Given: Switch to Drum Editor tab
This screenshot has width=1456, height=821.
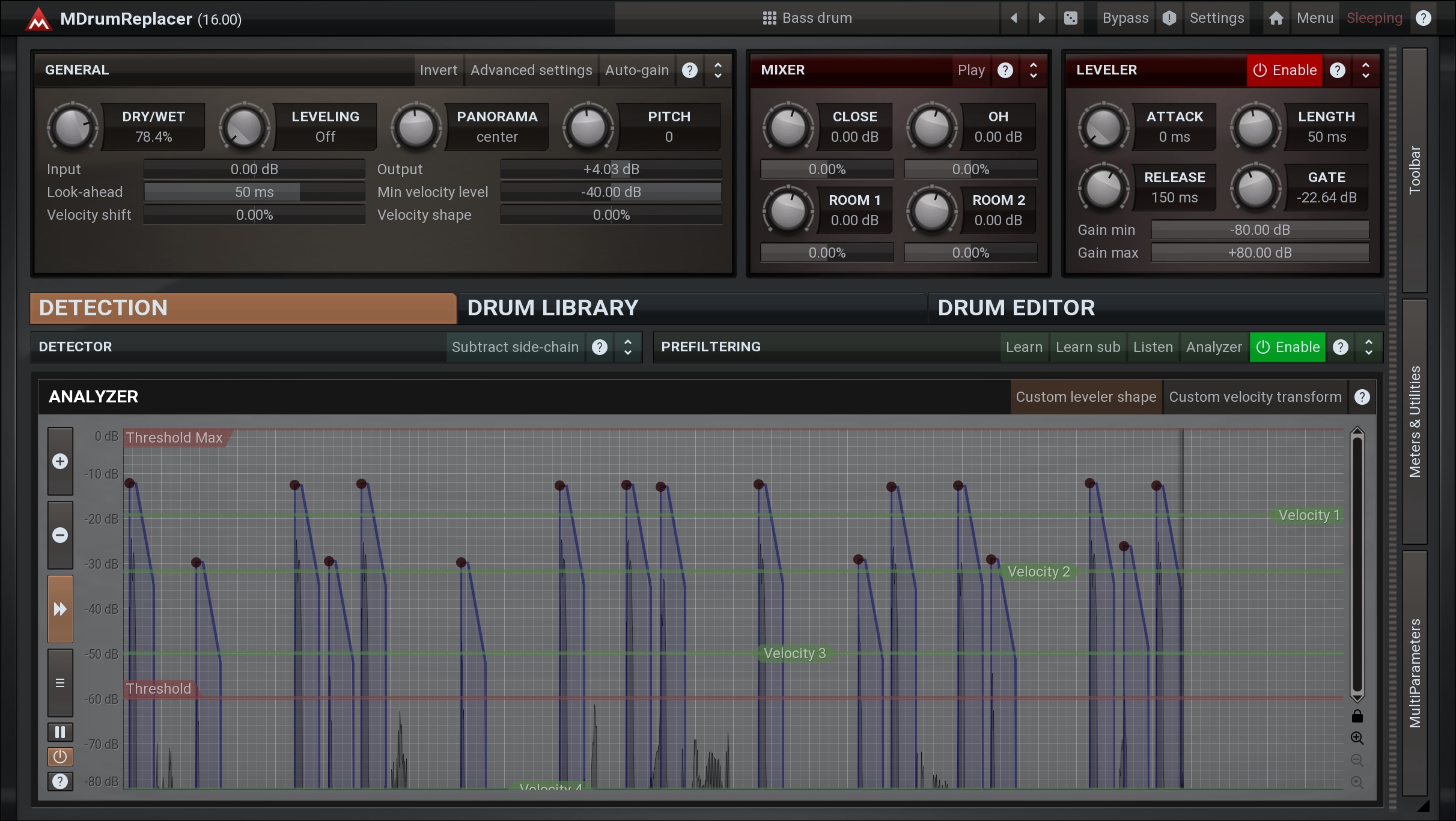Looking at the screenshot, I should (1156, 308).
